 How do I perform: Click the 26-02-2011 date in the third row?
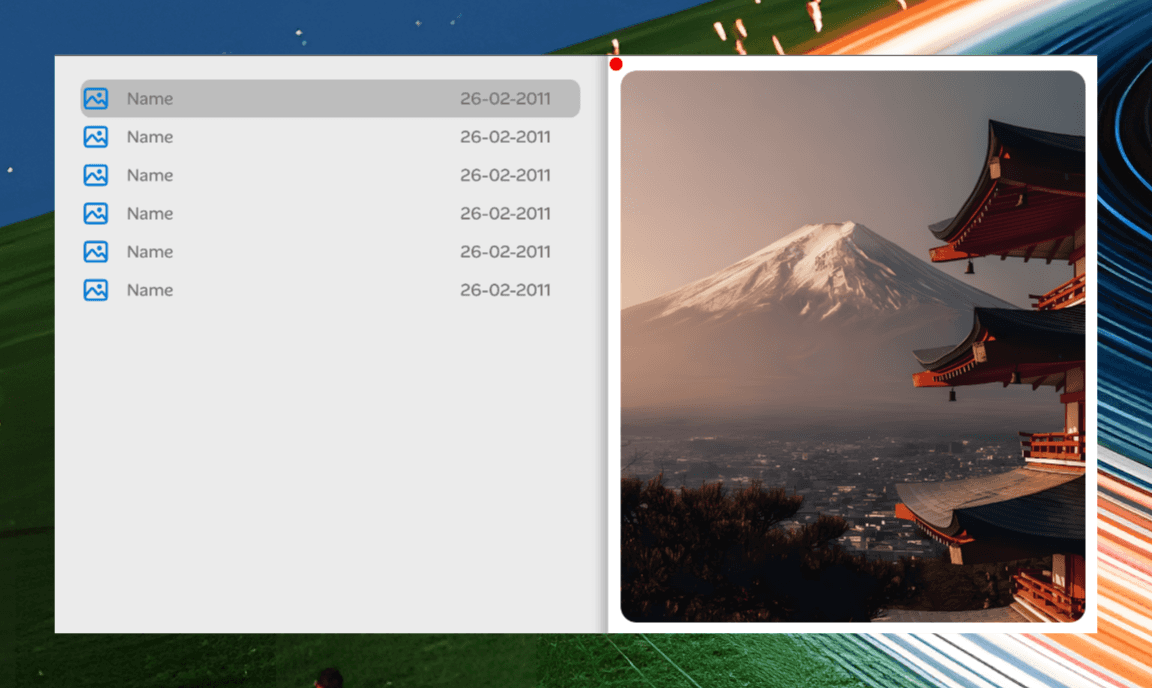point(505,175)
